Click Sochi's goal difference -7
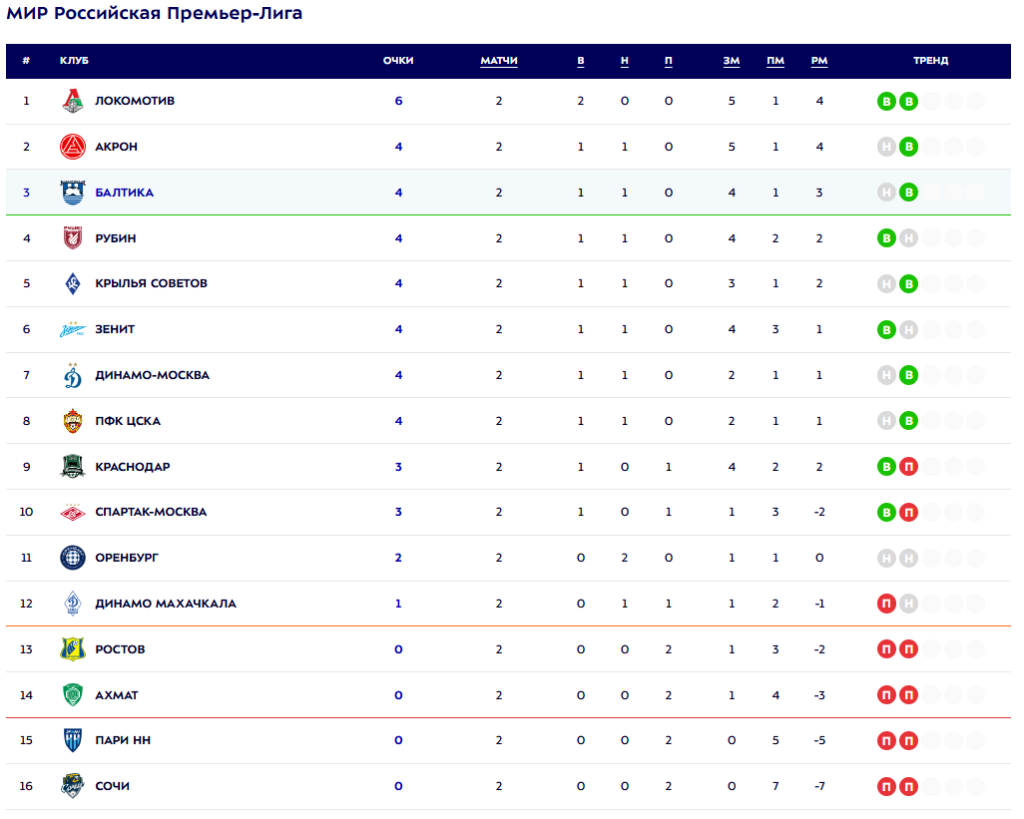This screenshot has width=1024, height=819. coord(819,786)
